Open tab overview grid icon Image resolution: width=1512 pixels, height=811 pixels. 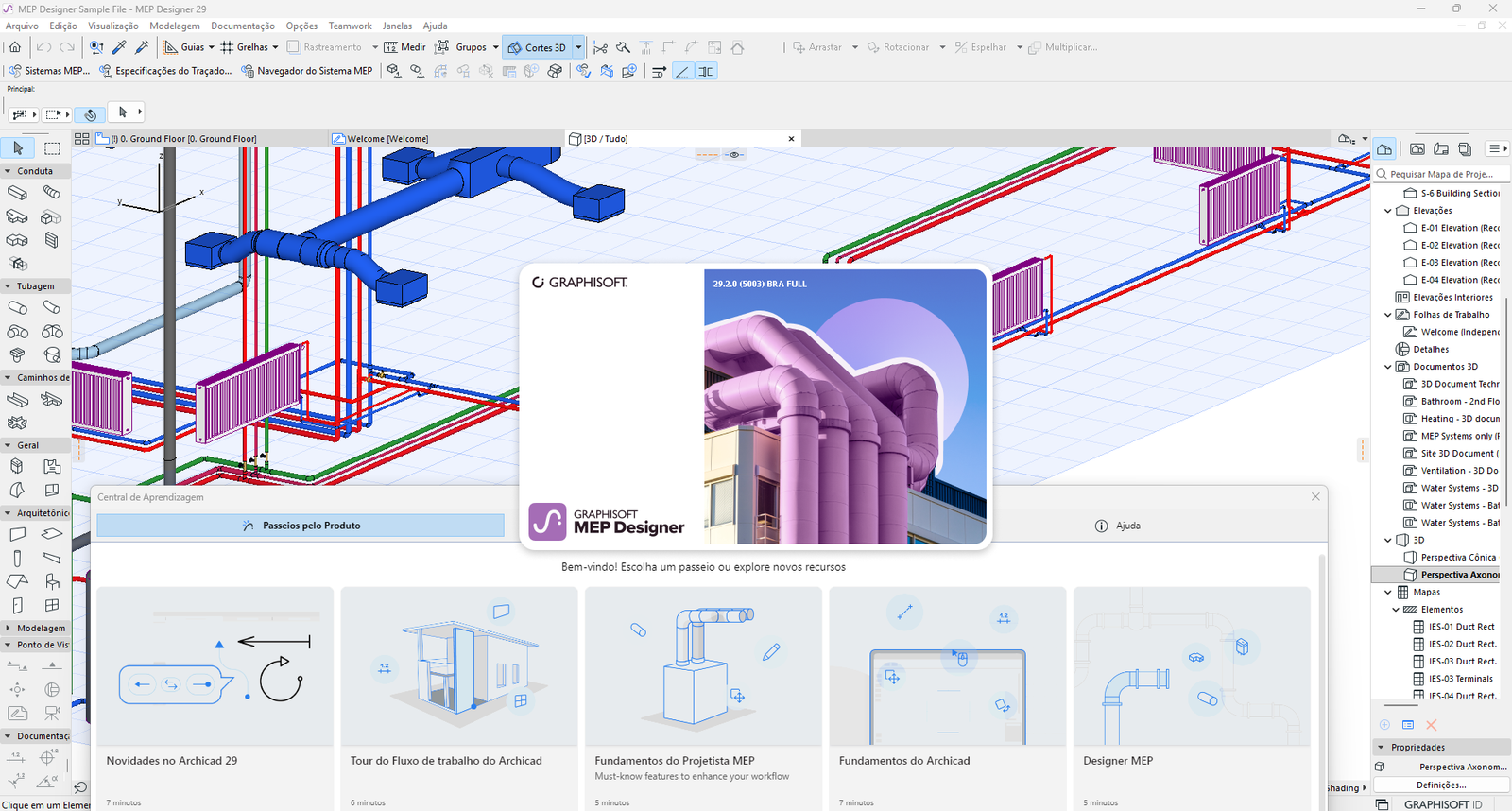pos(81,139)
